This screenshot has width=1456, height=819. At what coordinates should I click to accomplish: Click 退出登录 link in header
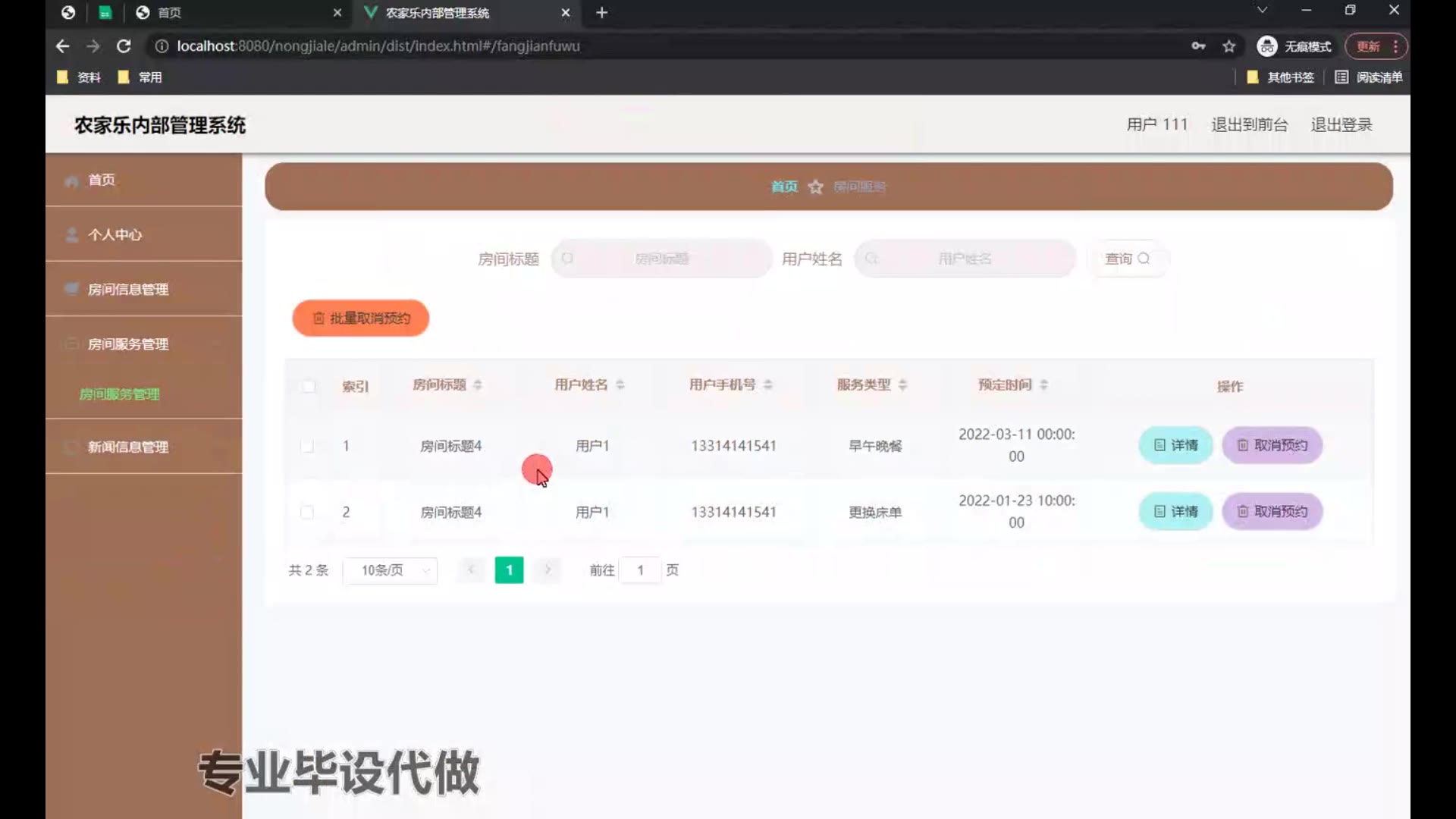pos(1341,124)
